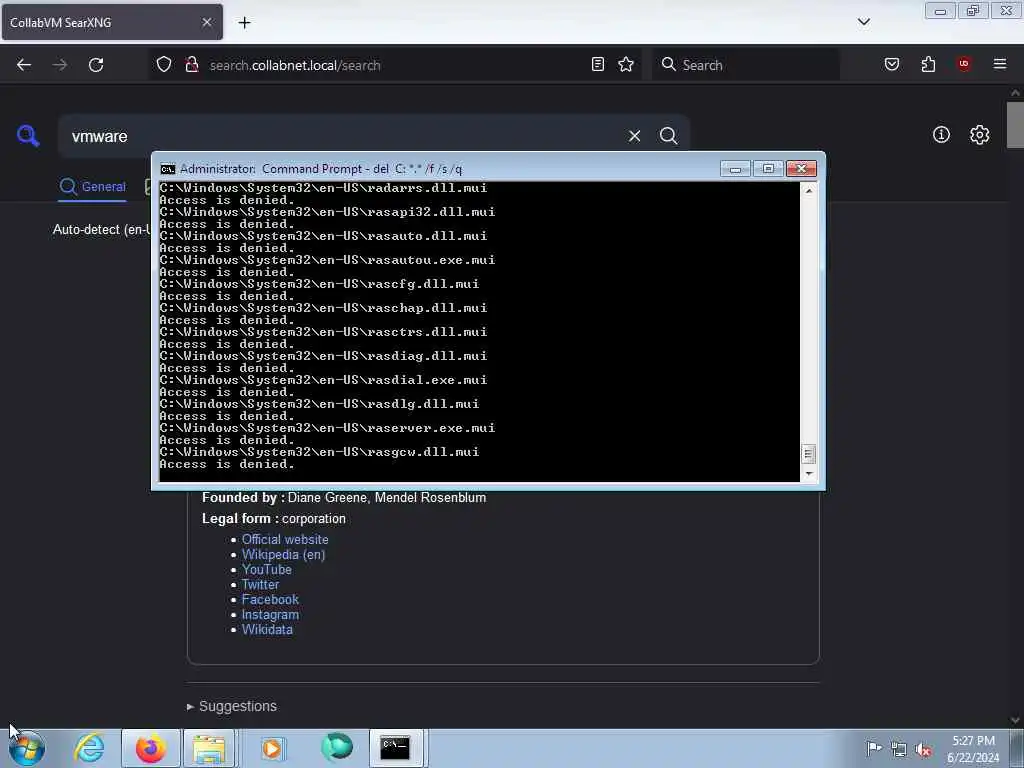This screenshot has height=768, width=1024.
Task: Open the Wikipedia (en) link
Action: tap(283, 554)
